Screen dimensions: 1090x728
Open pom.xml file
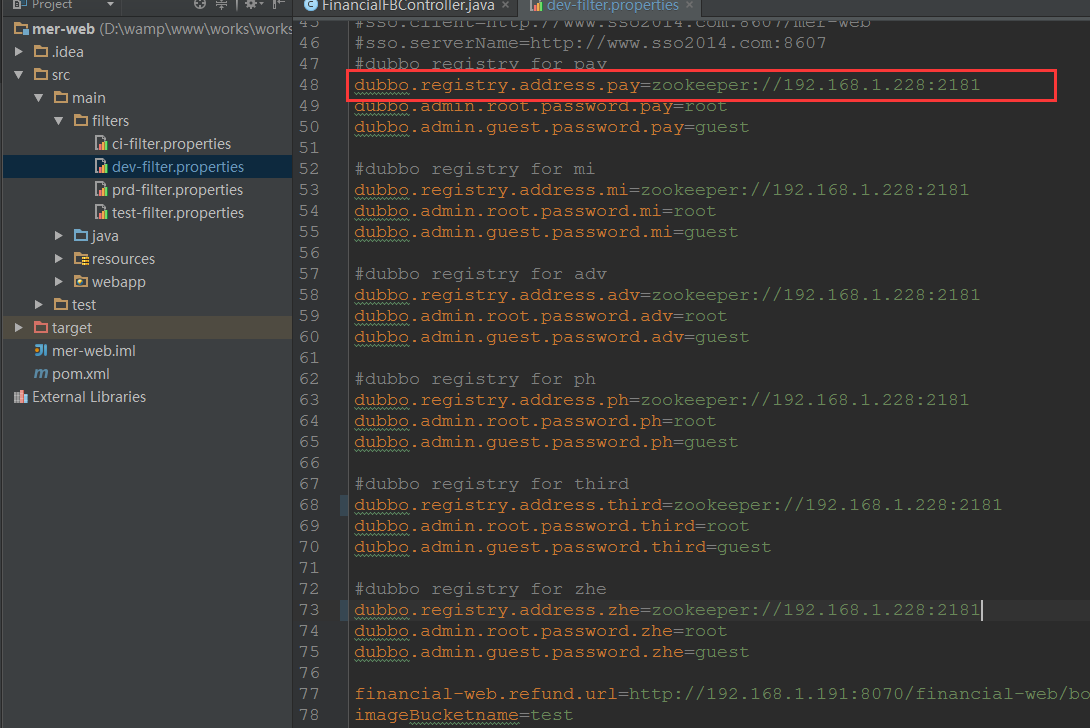coord(81,373)
